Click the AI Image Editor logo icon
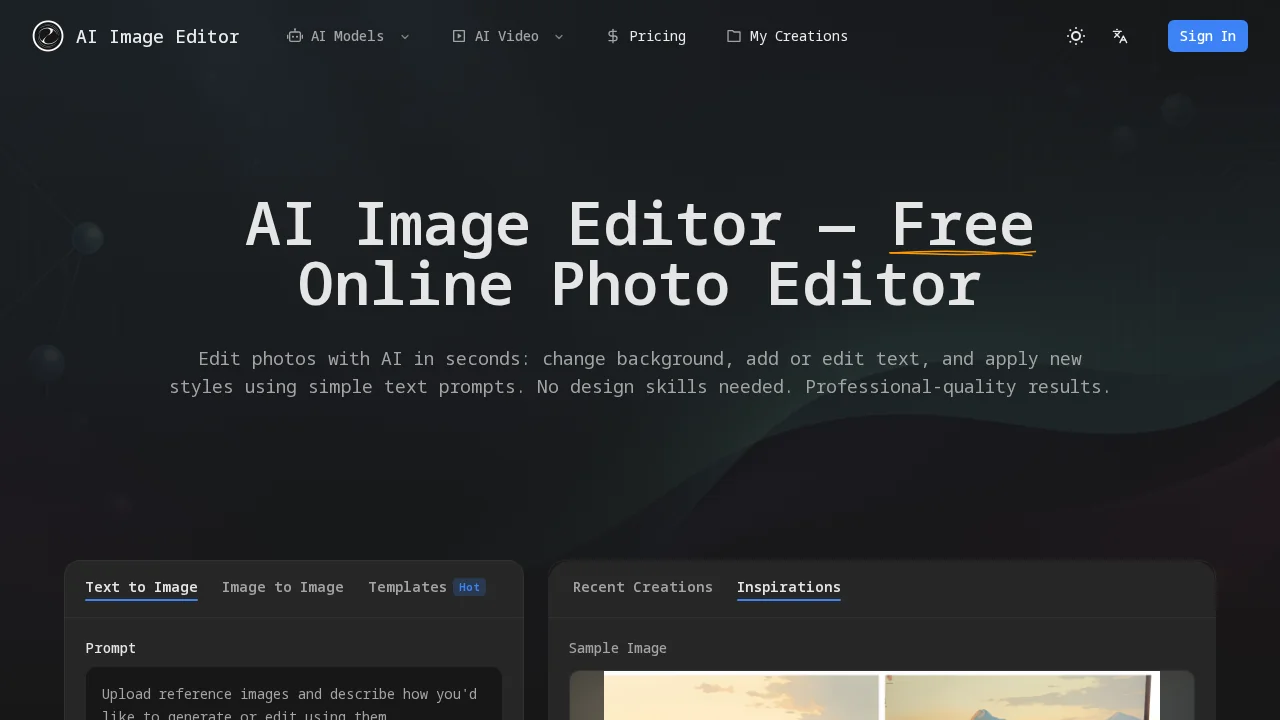The width and height of the screenshot is (1280, 720). pos(48,36)
